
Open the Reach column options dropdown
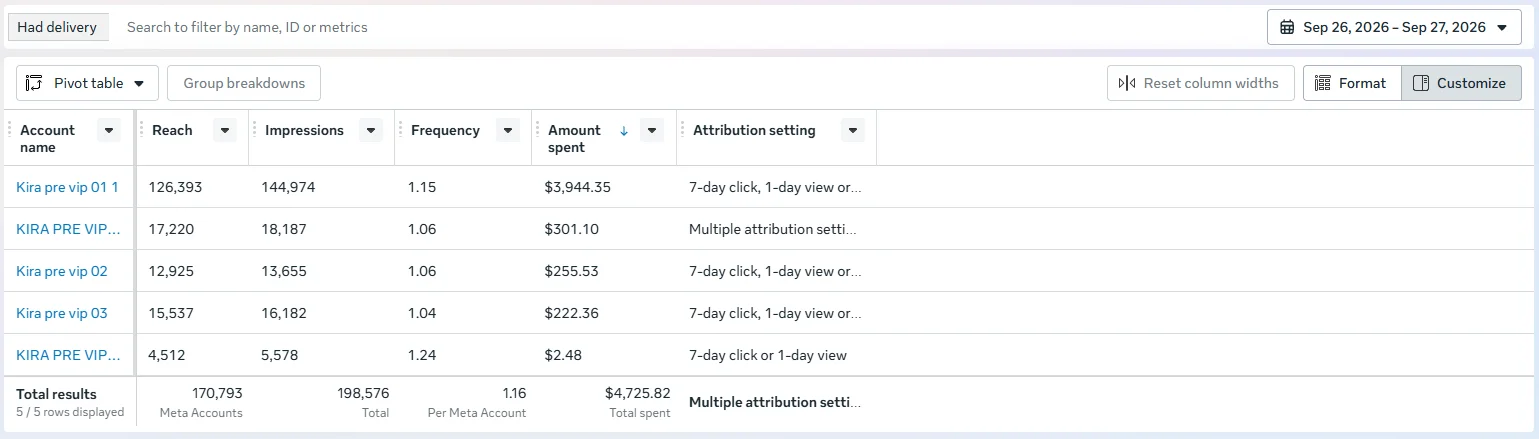pos(225,130)
